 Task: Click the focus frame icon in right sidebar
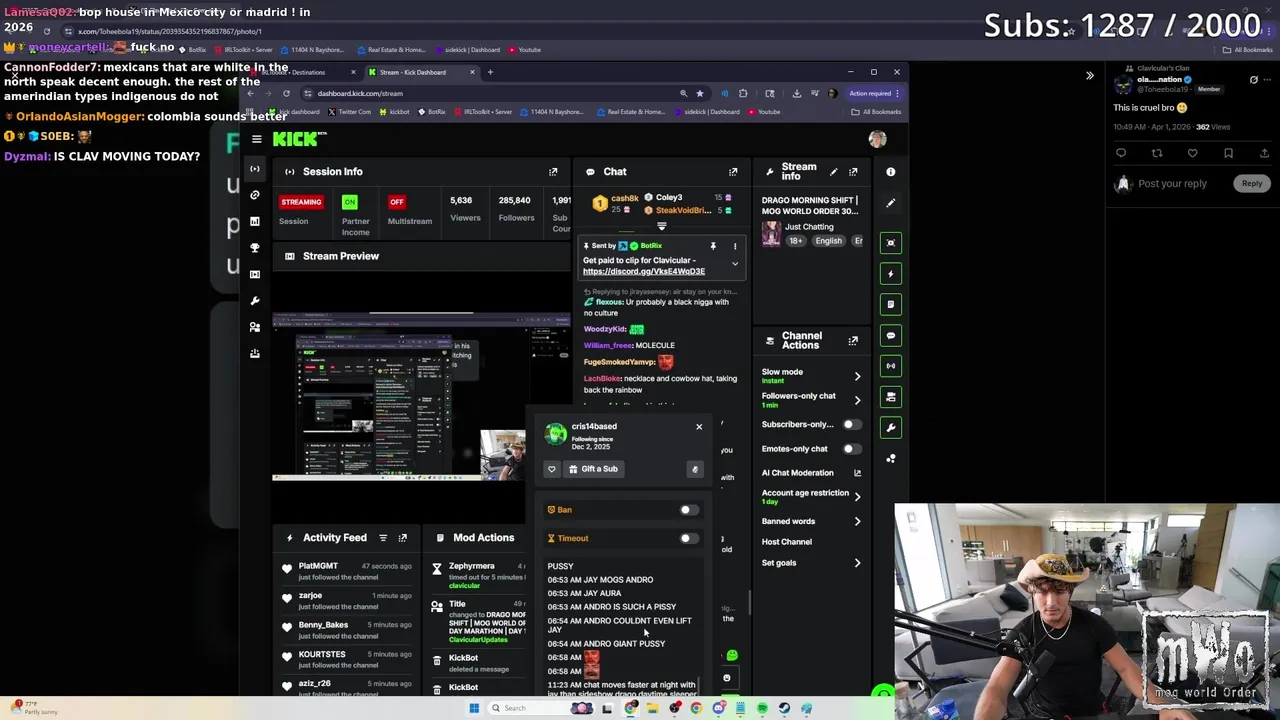click(891, 243)
